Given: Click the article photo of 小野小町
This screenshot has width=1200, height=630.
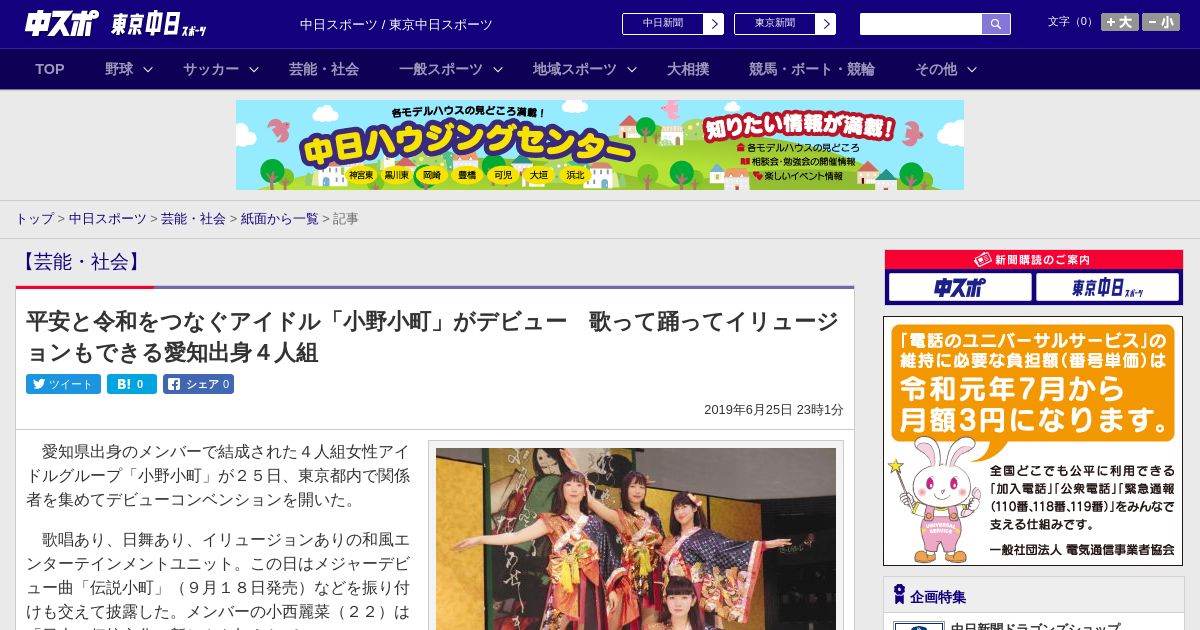Looking at the screenshot, I should (636, 538).
